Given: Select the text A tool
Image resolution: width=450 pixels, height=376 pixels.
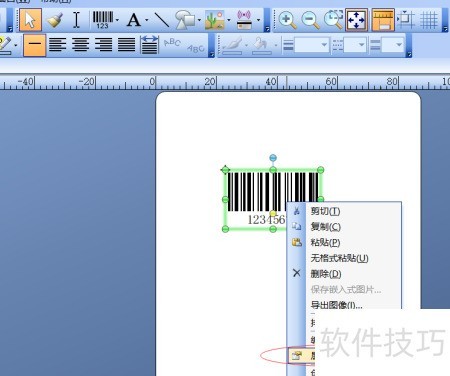Looking at the screenshot, I should pyautogui.click(x=134, y=20).
